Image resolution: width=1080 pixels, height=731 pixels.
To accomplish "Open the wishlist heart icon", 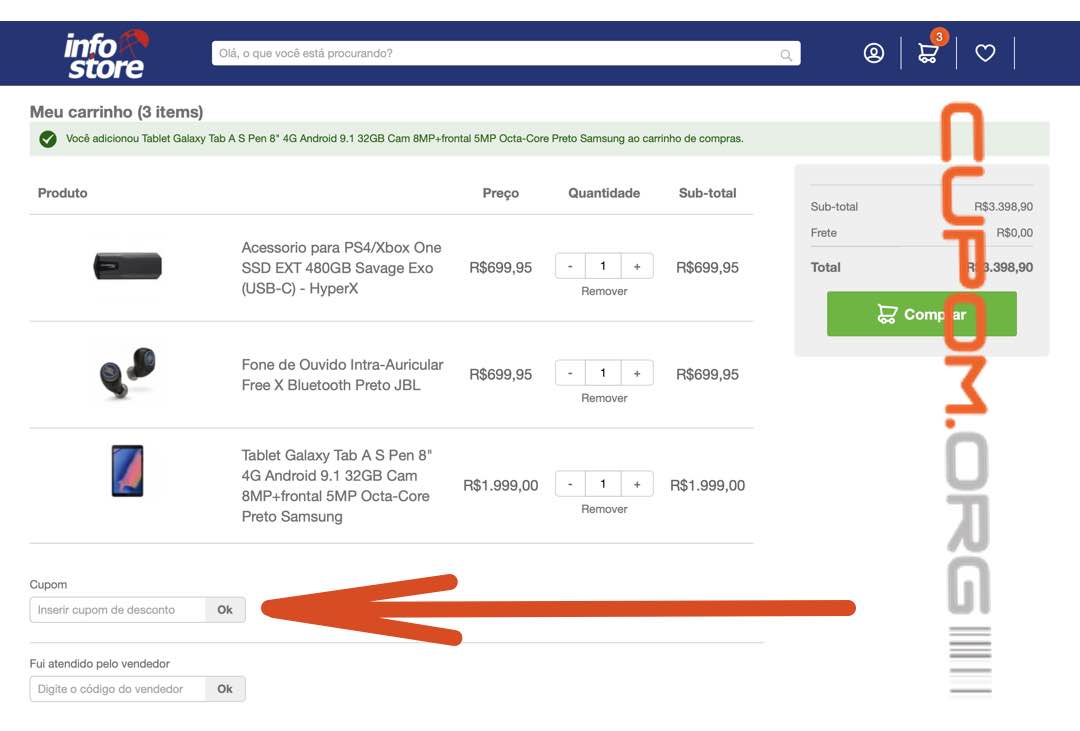I will point(985,53).
